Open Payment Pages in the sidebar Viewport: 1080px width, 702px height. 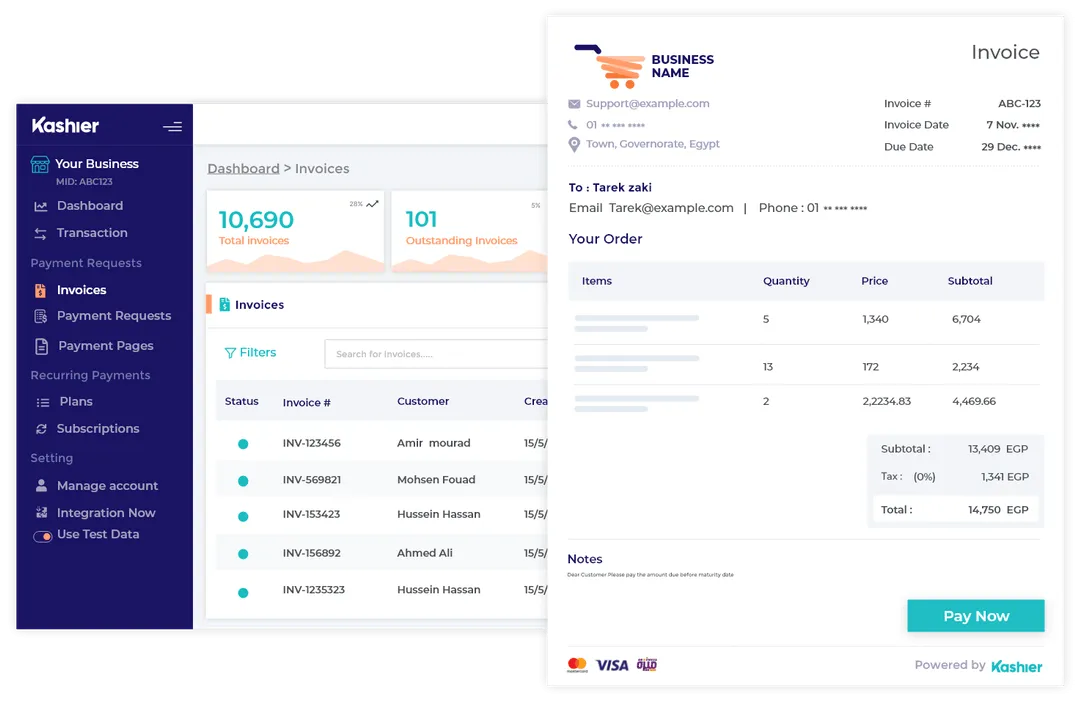106,346
